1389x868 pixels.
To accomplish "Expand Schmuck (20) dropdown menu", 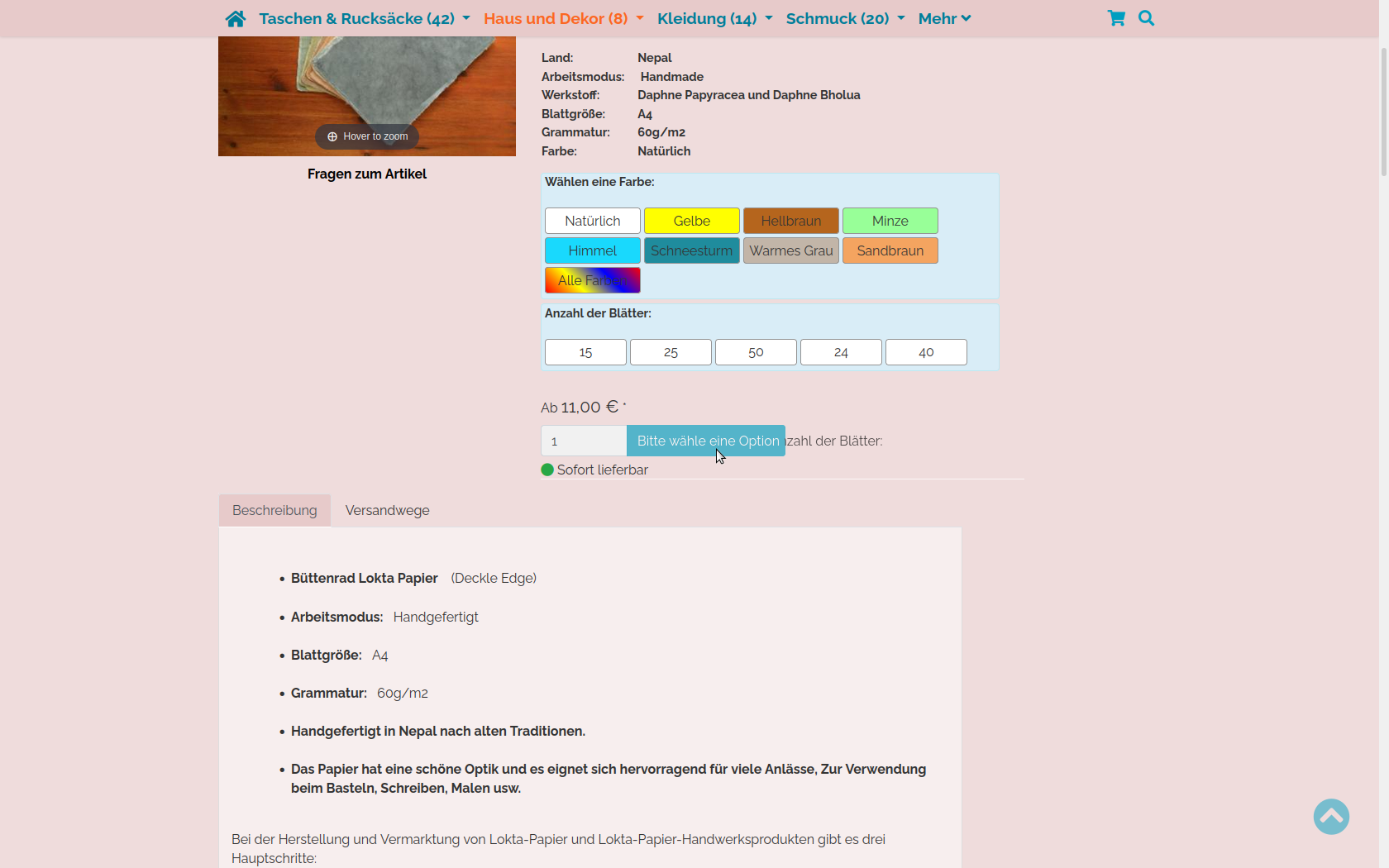I will (846, 18).
